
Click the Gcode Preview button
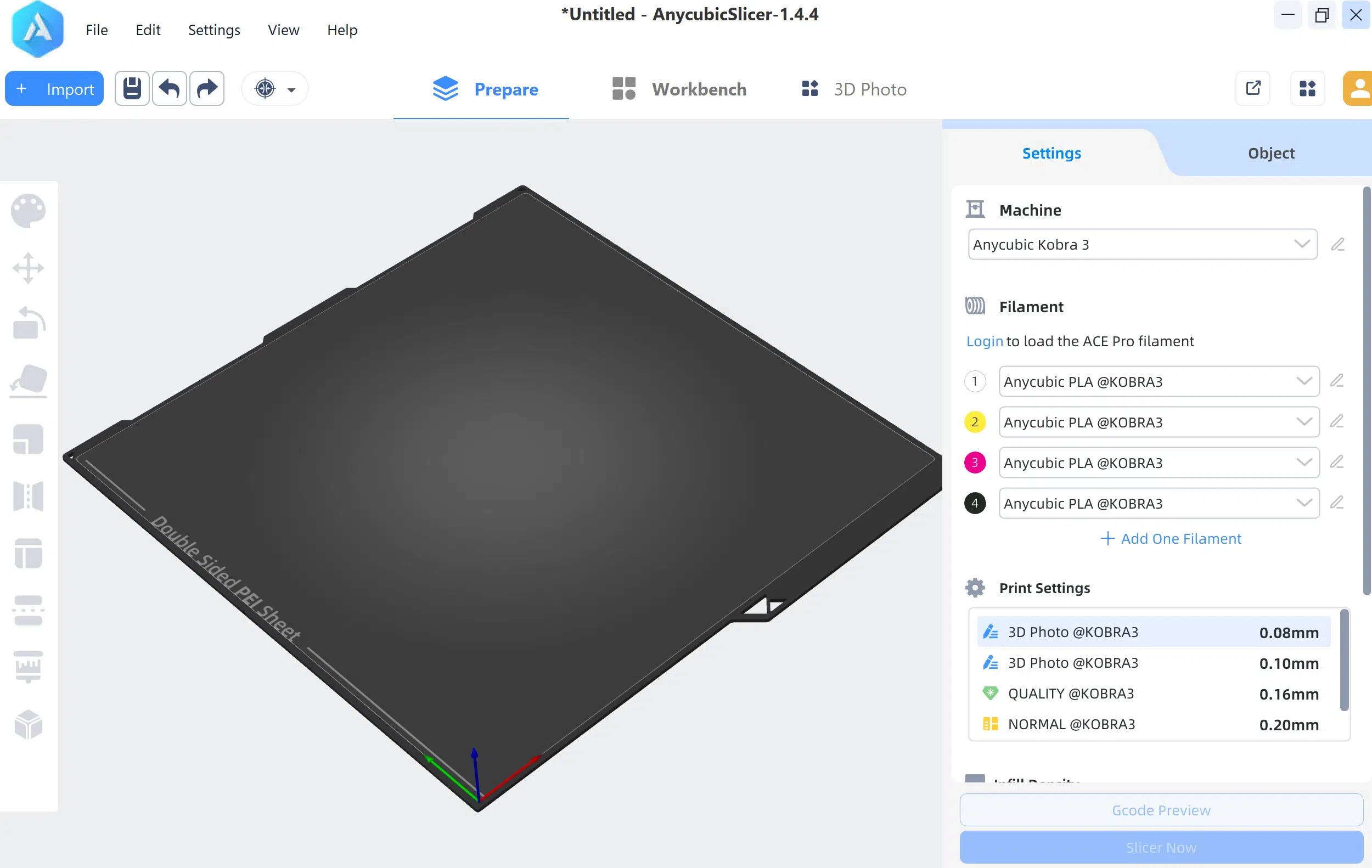pyautogui.click(x=1161, y=809)
